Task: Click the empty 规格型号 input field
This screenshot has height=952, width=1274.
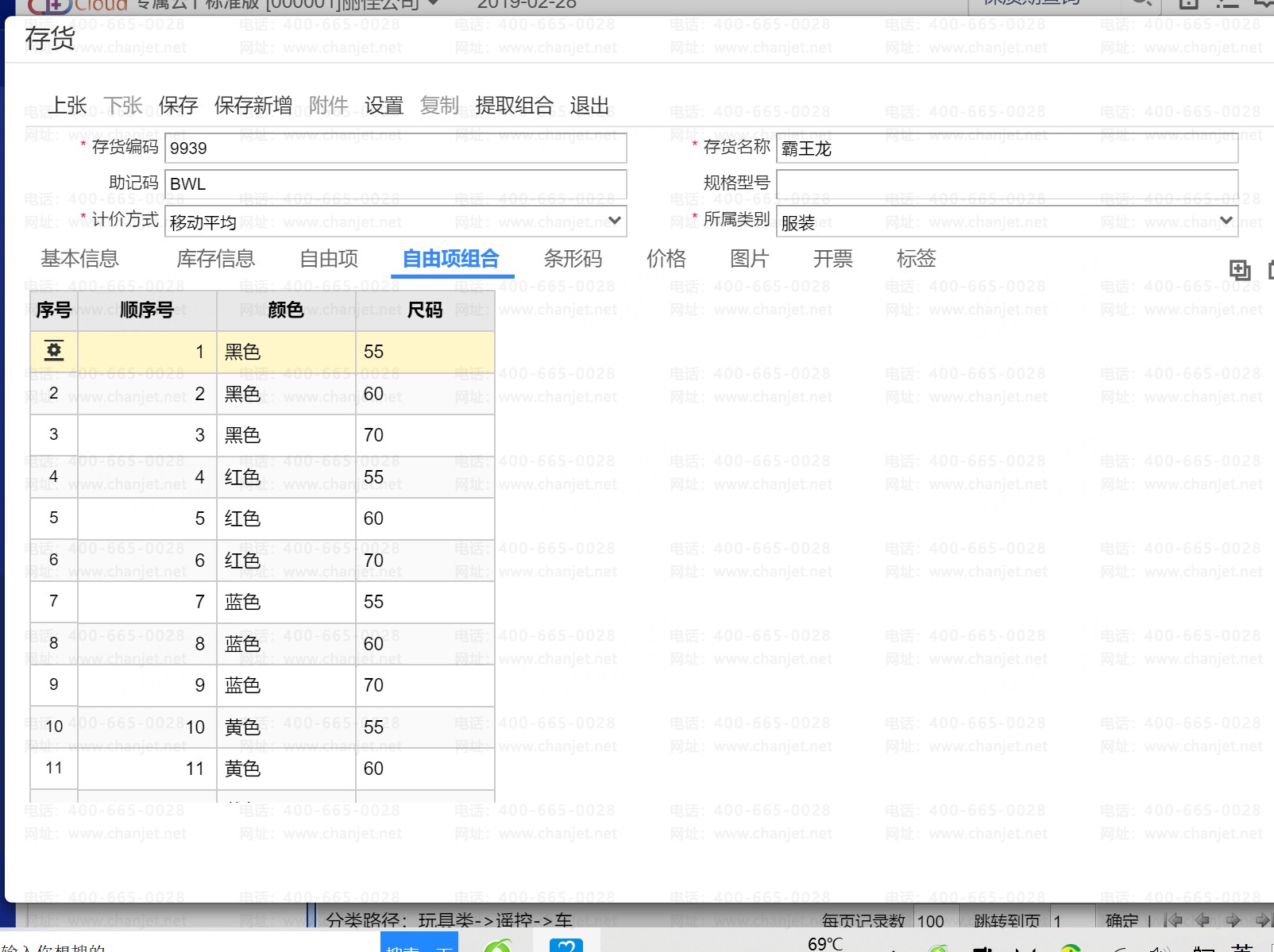Action: click(x=1006, y=184)
